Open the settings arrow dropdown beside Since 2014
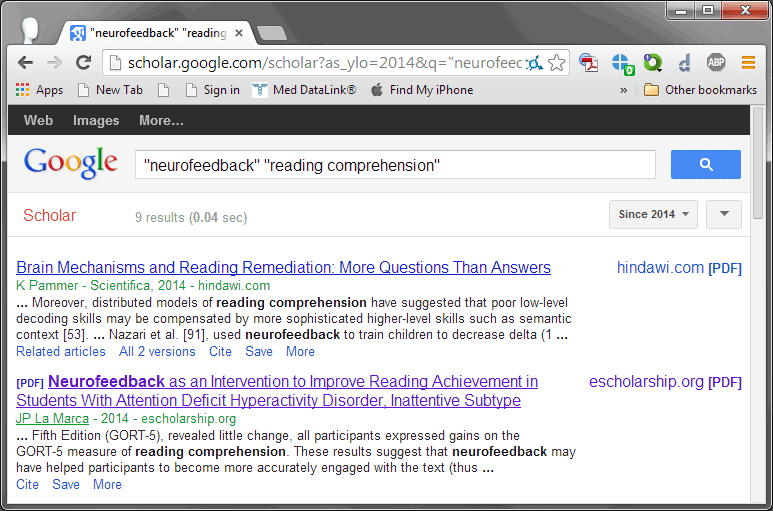The height and width of the screenshot is (511, 773). (724, 214)
